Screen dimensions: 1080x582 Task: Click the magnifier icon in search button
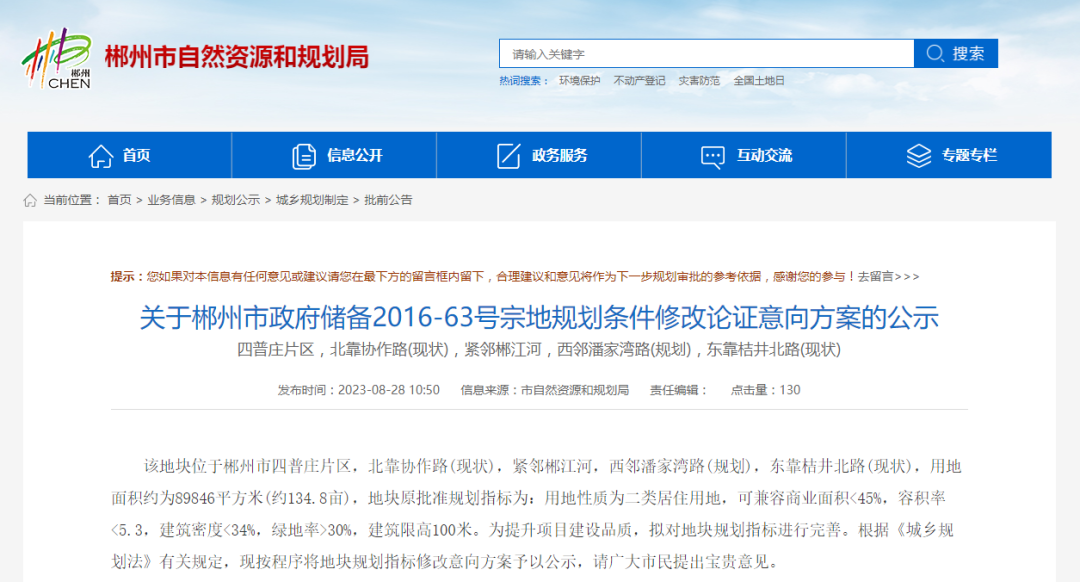pos(935,53)
